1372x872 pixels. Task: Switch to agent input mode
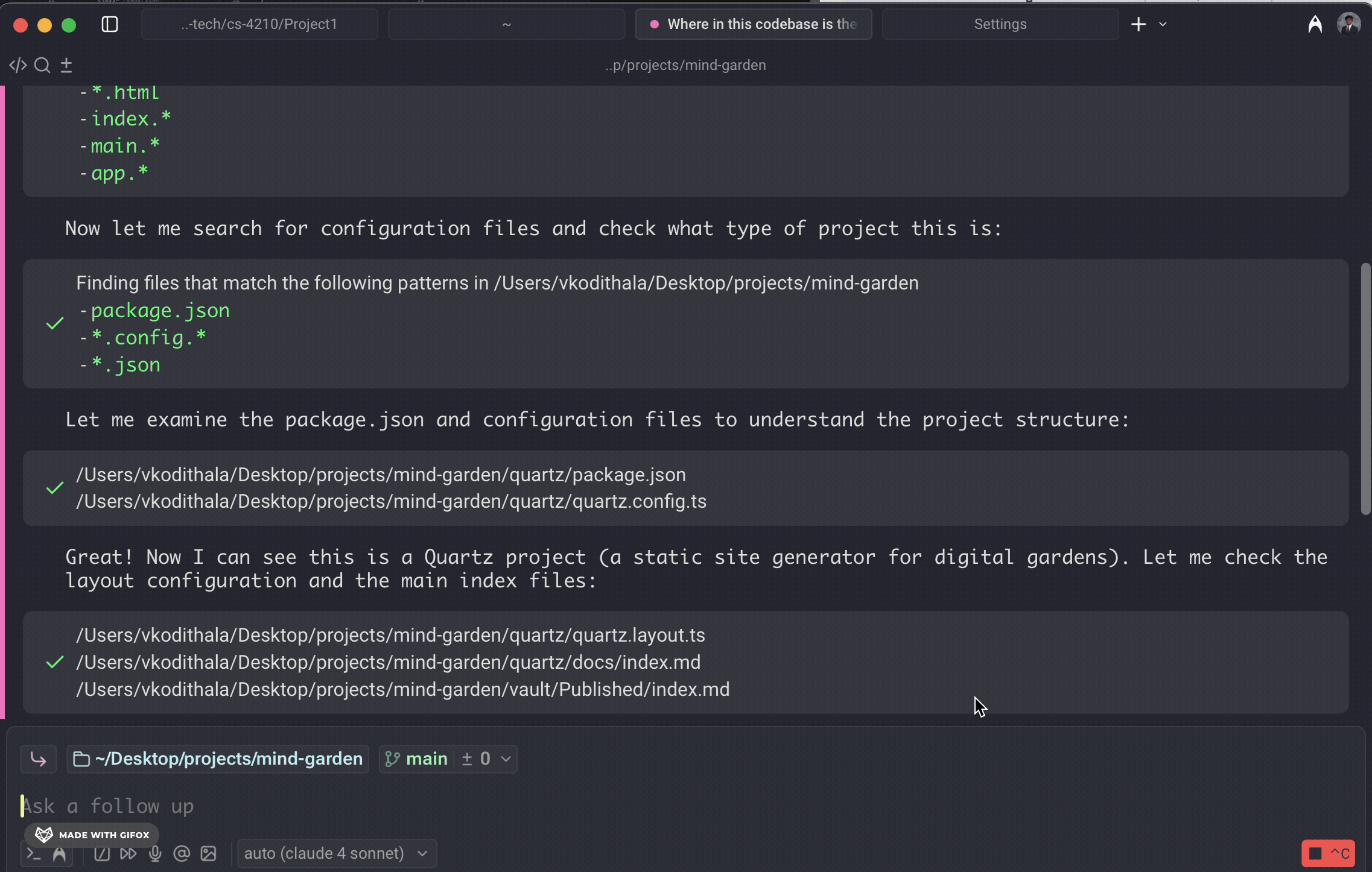pyautogui.click(x=60, y=853)
